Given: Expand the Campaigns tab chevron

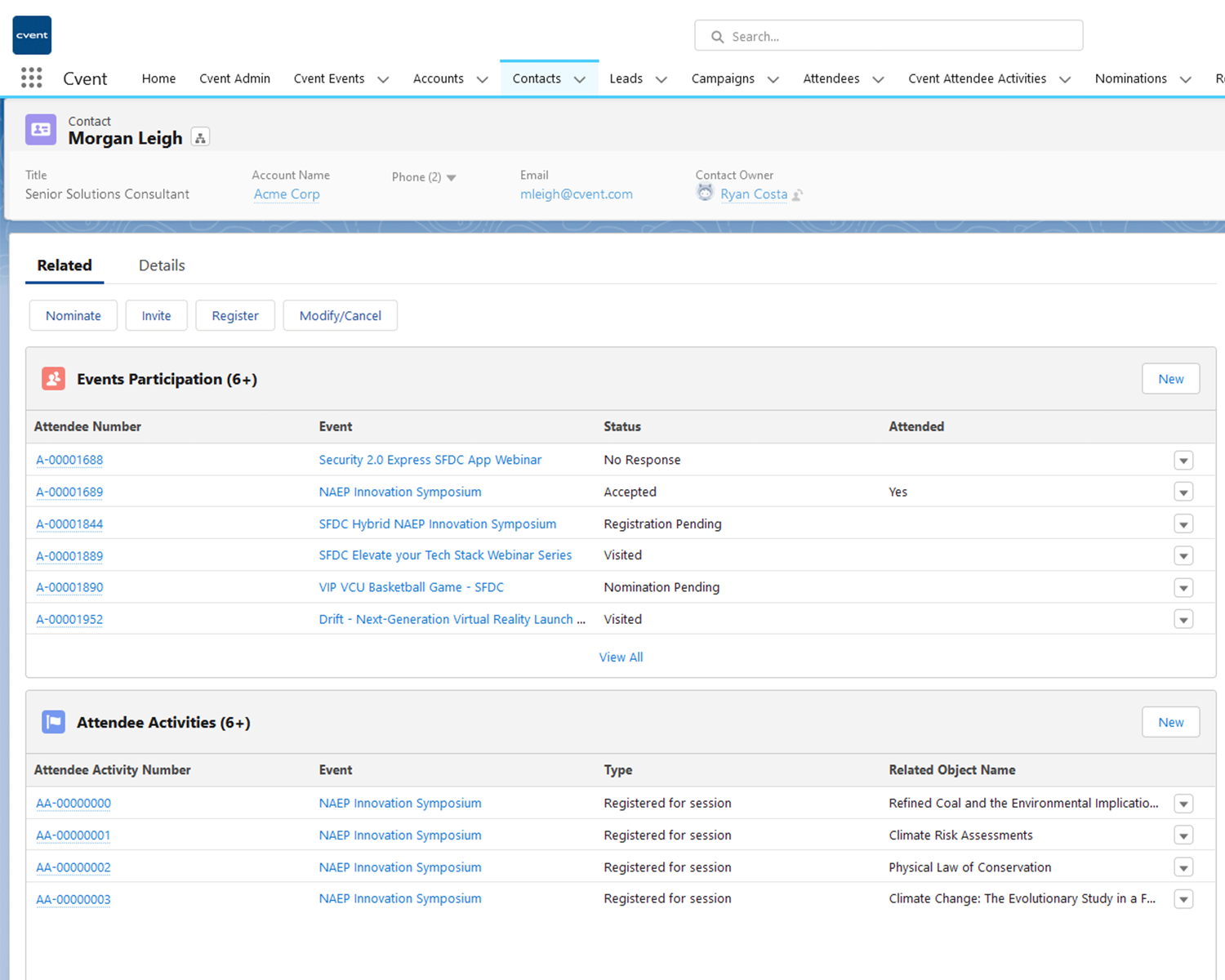Looking at the screenshot, I should 773,79.
